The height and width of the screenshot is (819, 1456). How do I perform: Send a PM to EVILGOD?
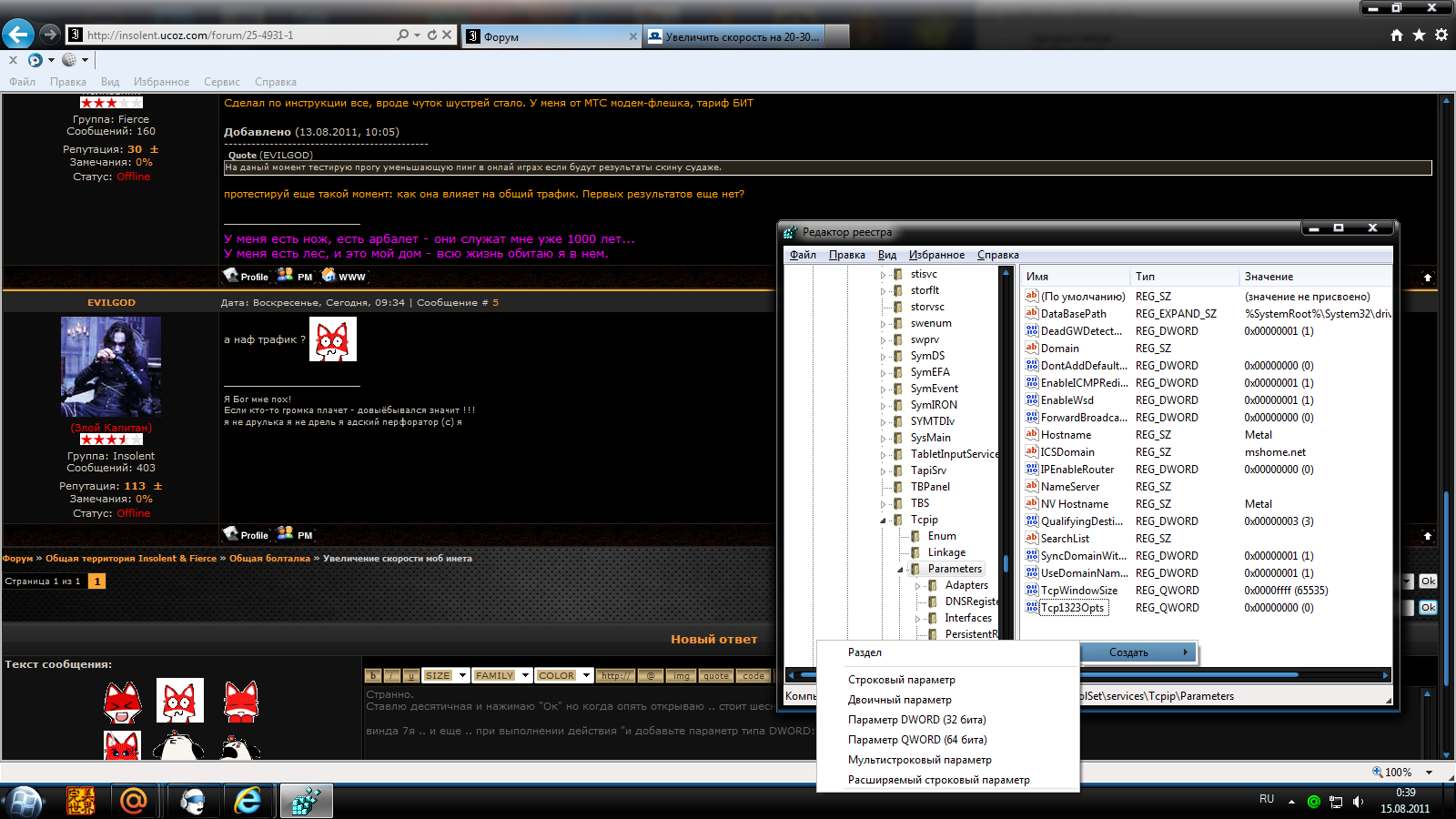[x=295, y=534]
